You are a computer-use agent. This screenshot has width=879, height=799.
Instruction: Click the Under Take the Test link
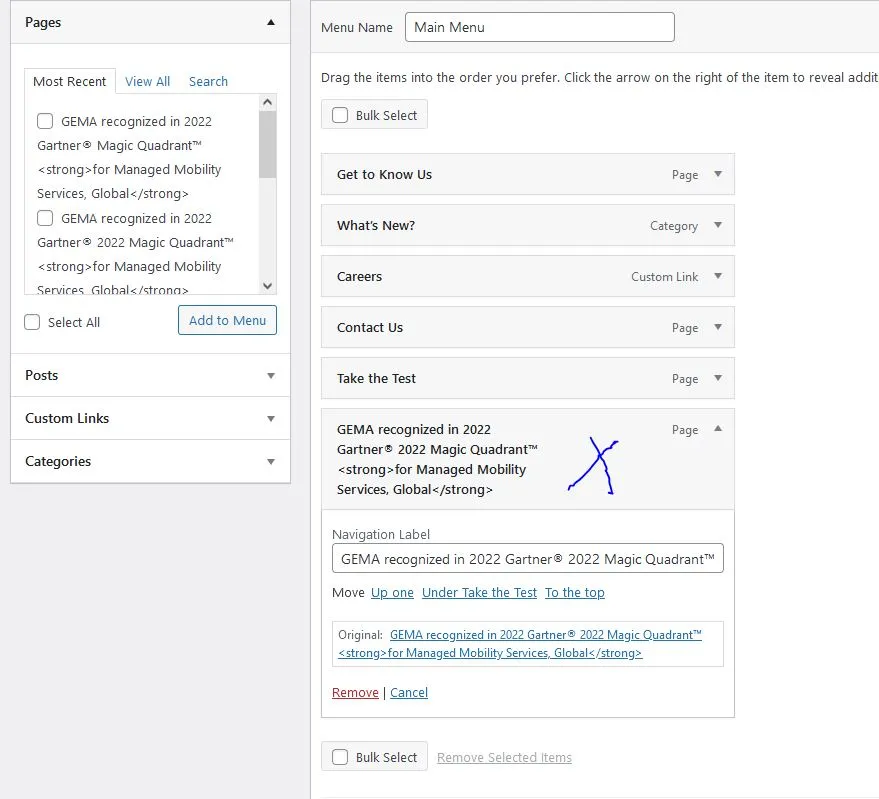click(x=479, y=593)
